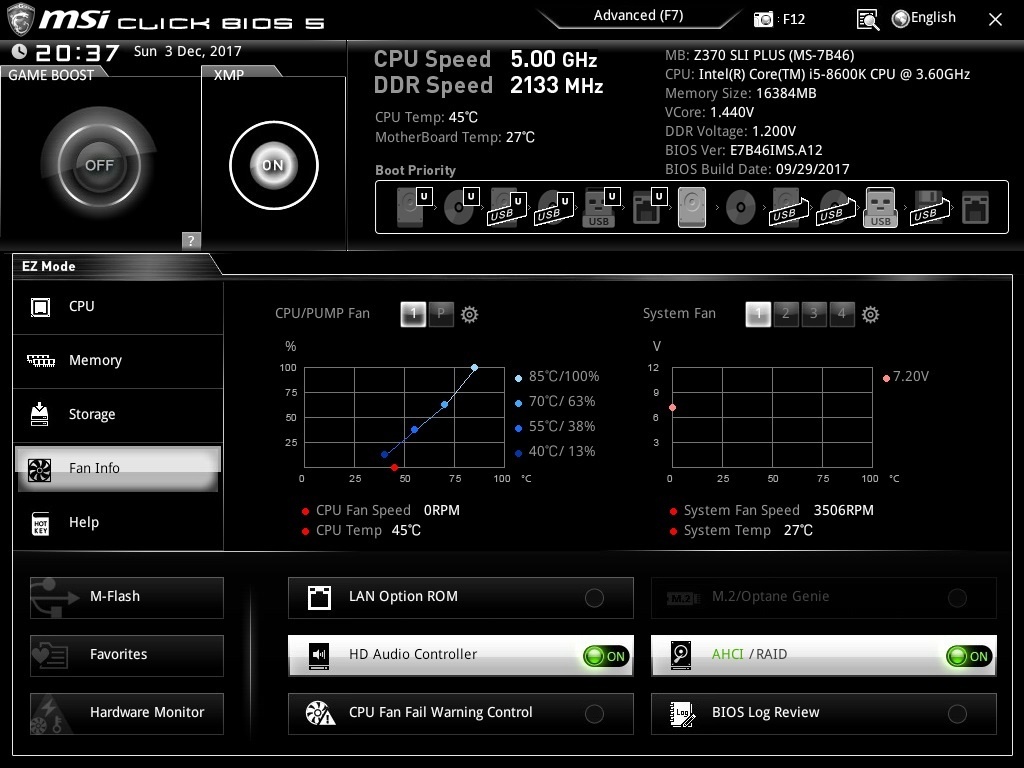Enable LAN Option ROM

pyautogui.click(x=460, y=598)
